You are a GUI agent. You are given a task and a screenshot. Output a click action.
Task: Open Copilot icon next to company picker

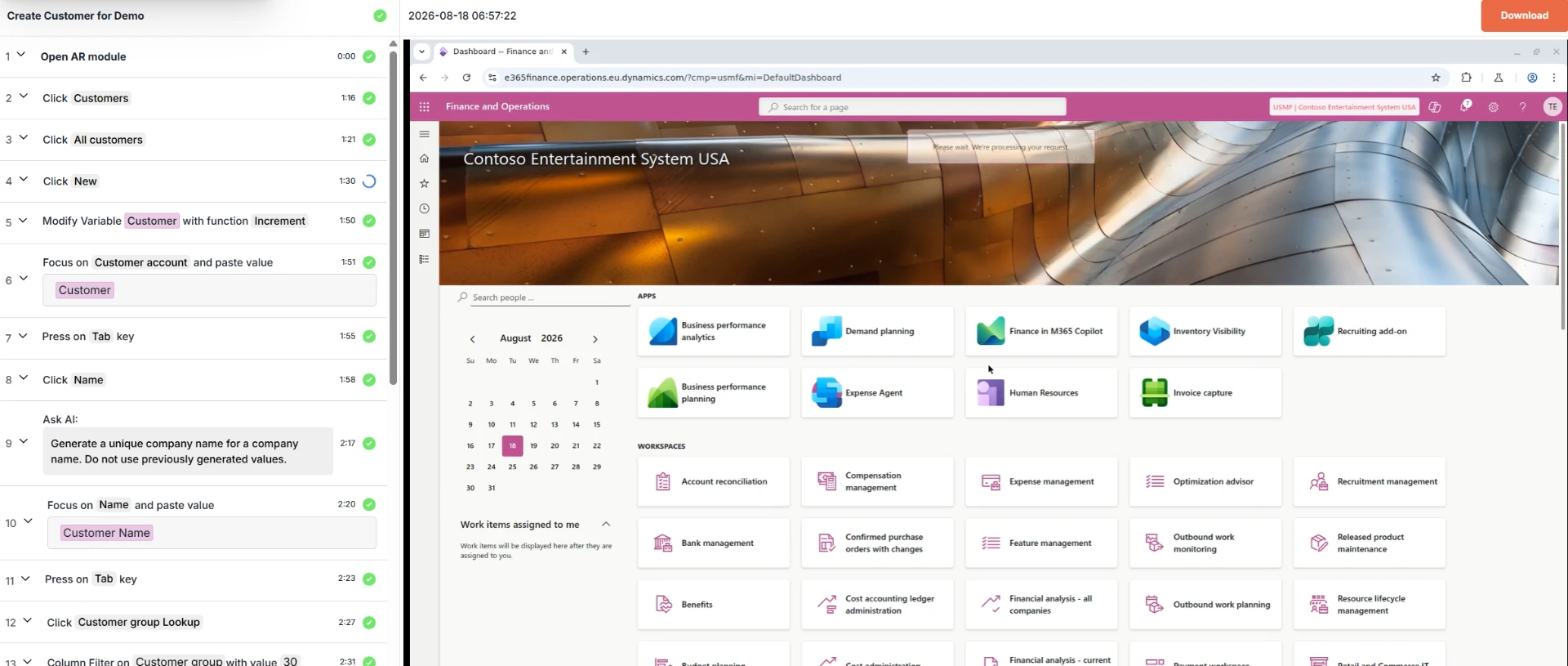click(x=1435, y=107)
